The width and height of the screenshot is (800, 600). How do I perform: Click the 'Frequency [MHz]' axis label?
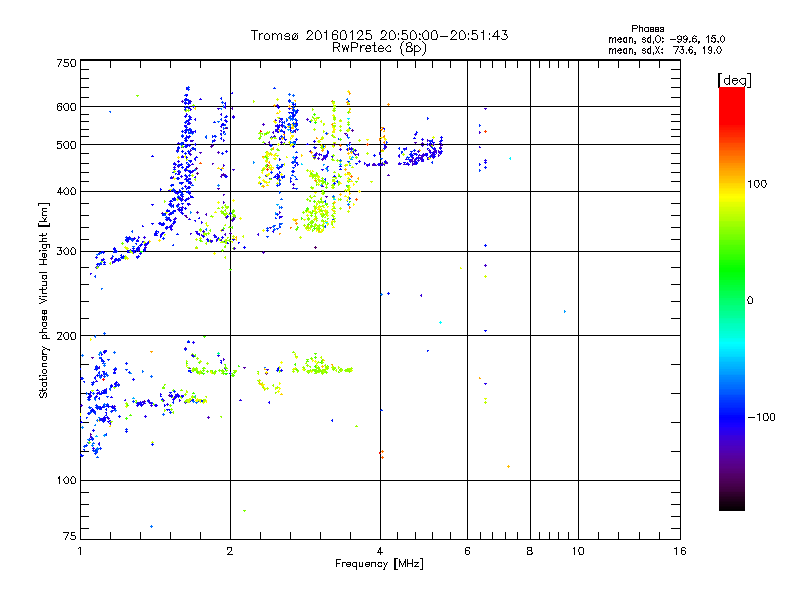[379, 564]
